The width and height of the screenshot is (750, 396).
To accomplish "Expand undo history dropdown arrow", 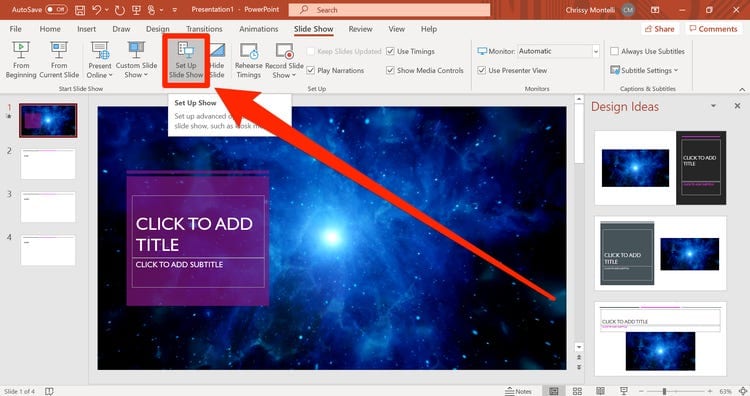I will pos(107,10).
